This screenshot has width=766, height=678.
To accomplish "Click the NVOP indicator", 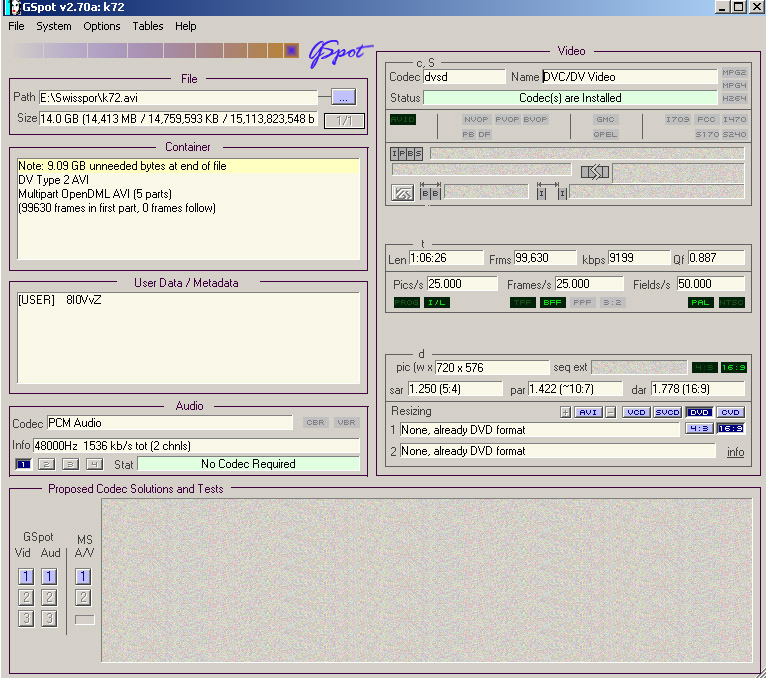I will [476, 119].
